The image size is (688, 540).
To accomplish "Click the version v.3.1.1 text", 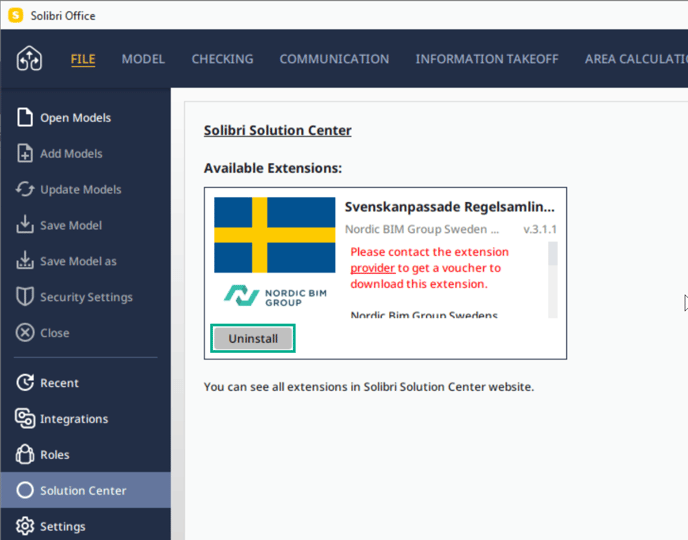I will click(x=540, y=229).
